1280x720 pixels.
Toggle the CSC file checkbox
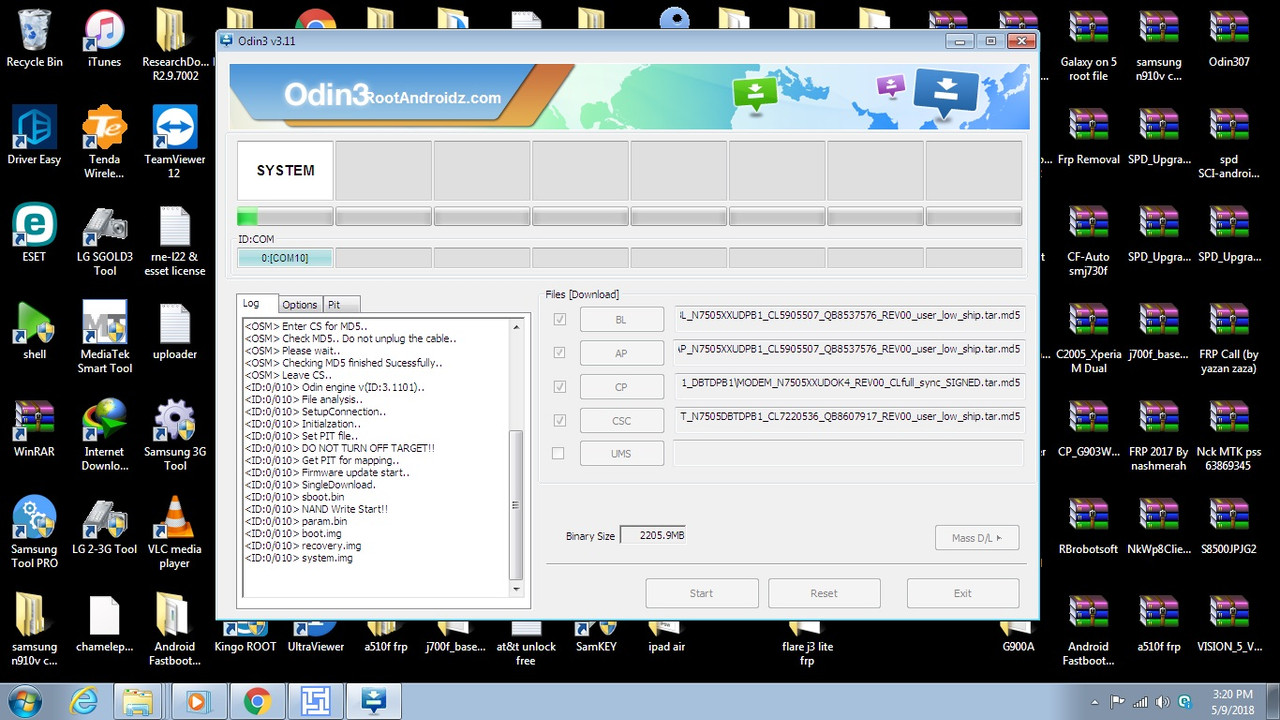tap(559, 420)
